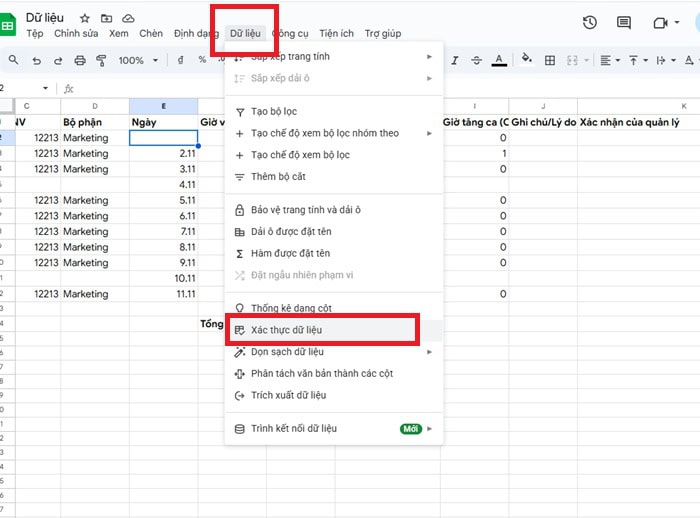Check the cloud save status icon
This screenshot has height=518, width=700.
pyautogui.click(x=129, y=18)
